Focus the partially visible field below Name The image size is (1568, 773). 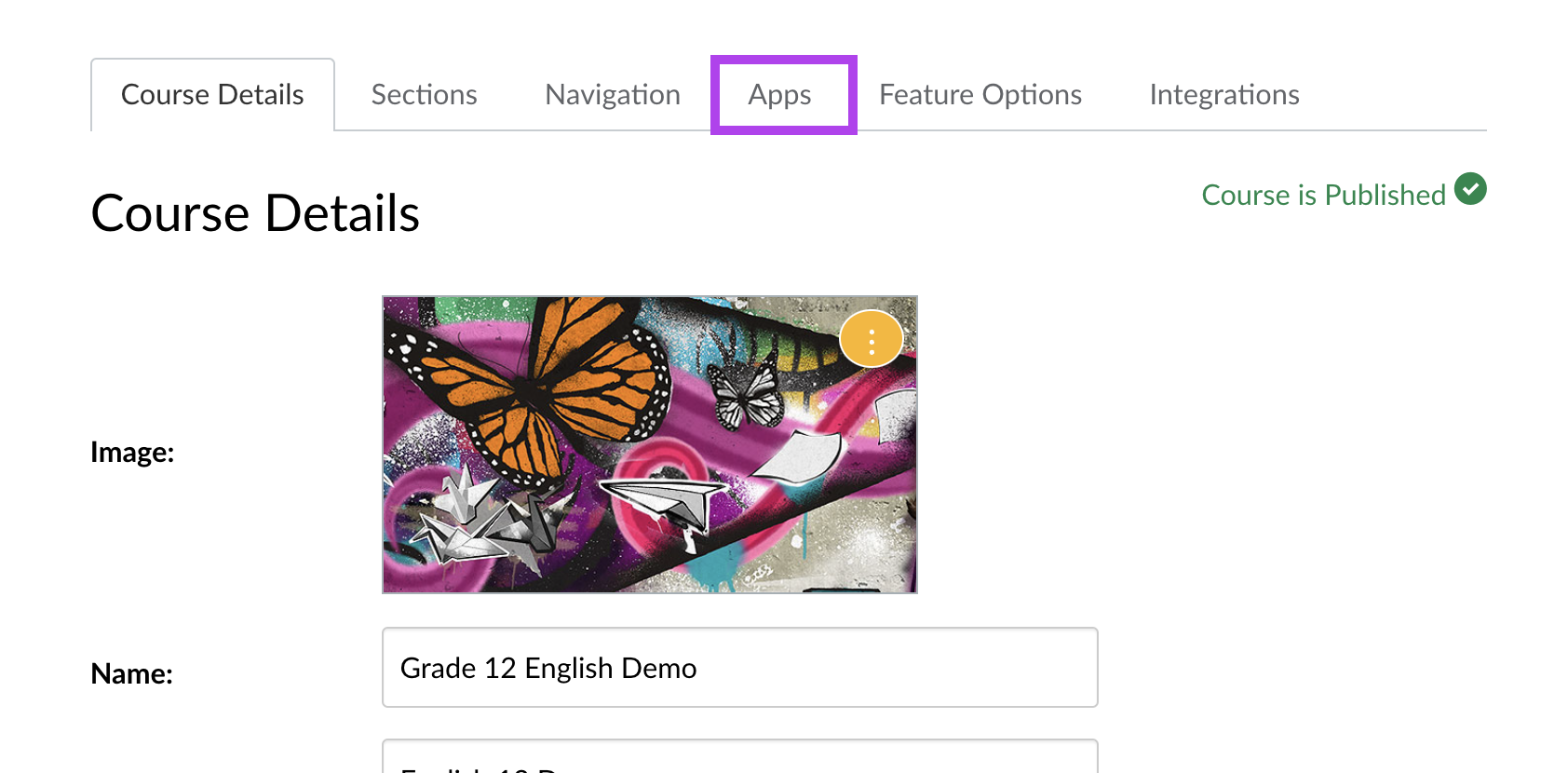point(740,756)
